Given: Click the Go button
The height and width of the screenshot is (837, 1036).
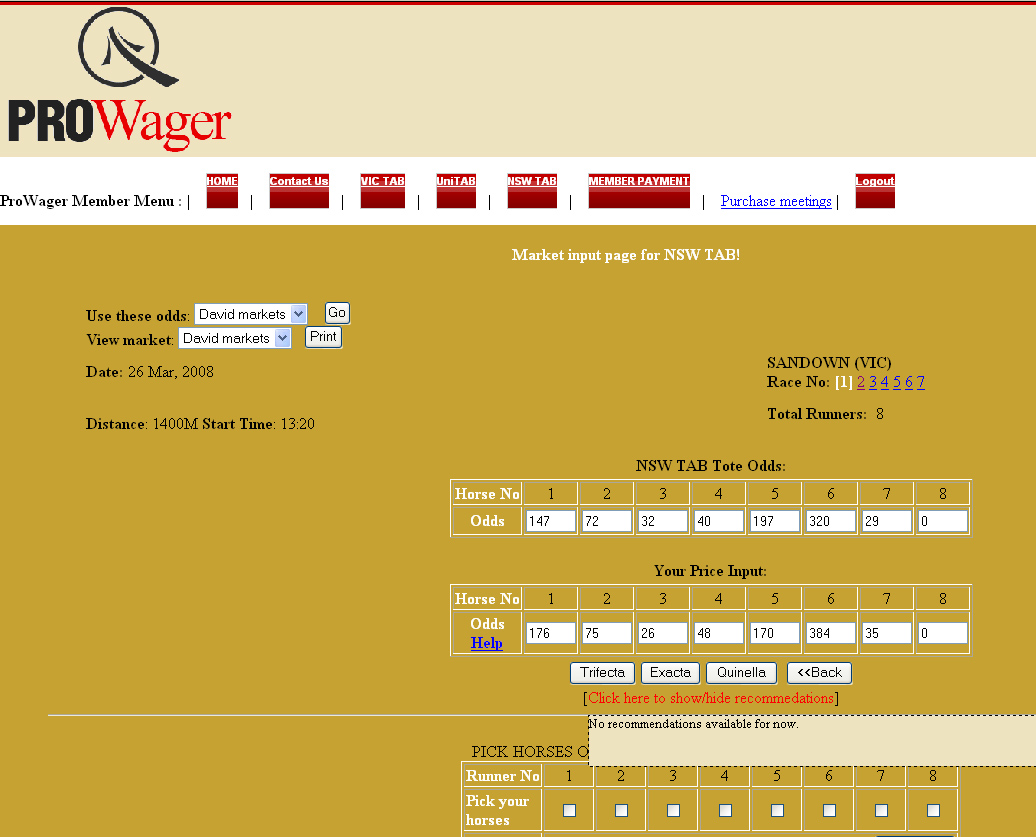Looking at the screenshot, I should pyautogui.click(x=337, y=312).
